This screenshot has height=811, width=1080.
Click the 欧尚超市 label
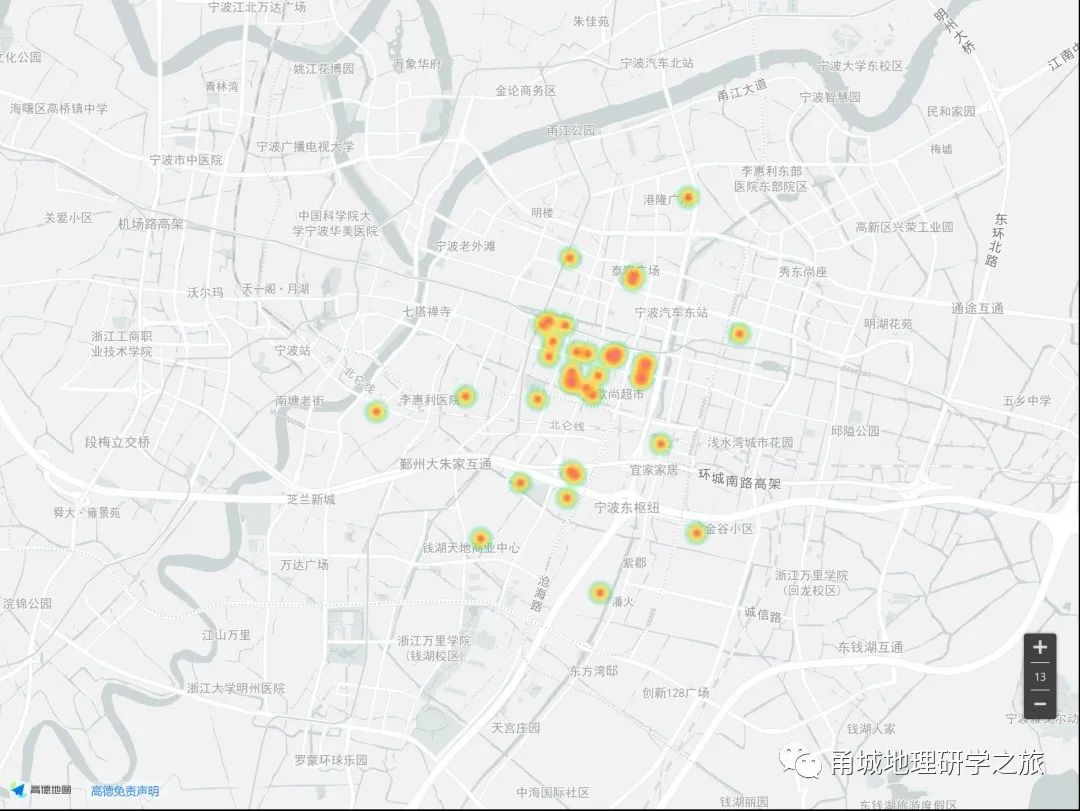click(621, 394)
